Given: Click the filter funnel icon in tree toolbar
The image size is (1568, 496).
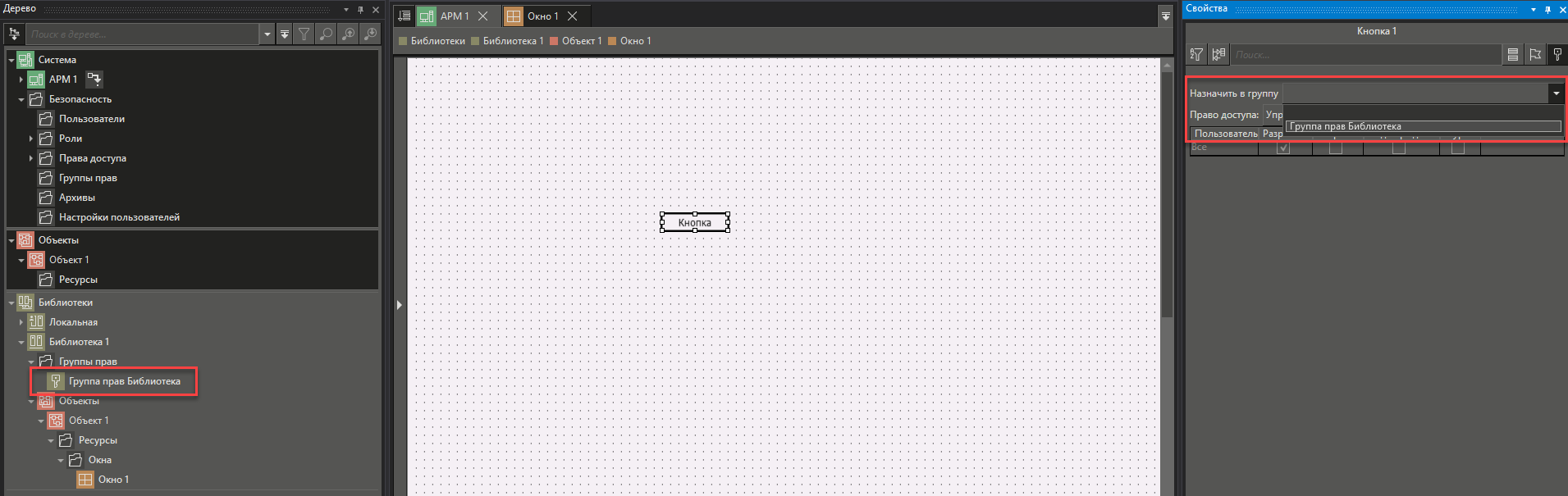Looking at the screenshot, I should (x=304, y=34).
